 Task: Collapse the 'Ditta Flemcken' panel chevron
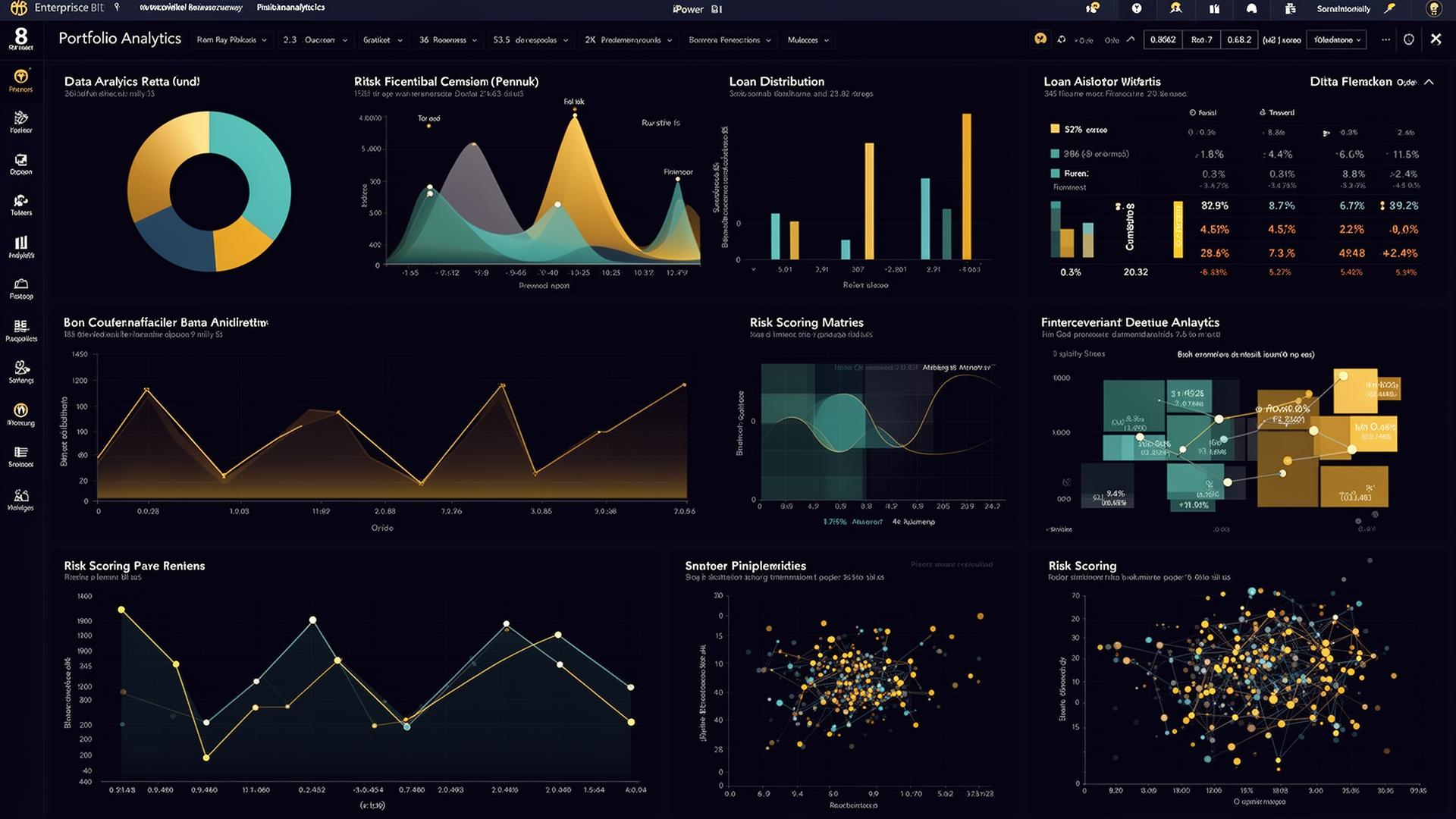(x=1429, y=82)
